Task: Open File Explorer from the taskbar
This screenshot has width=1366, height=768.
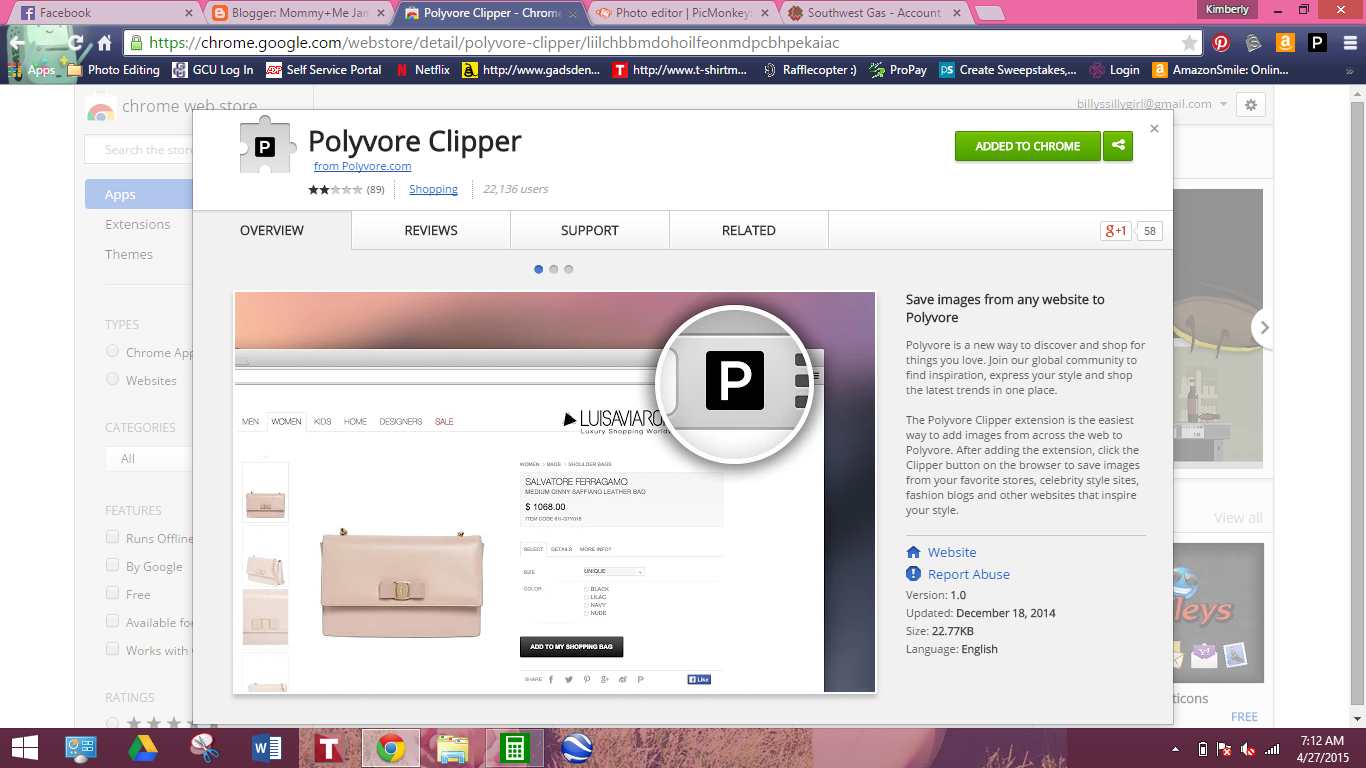Action: (453, 748)
